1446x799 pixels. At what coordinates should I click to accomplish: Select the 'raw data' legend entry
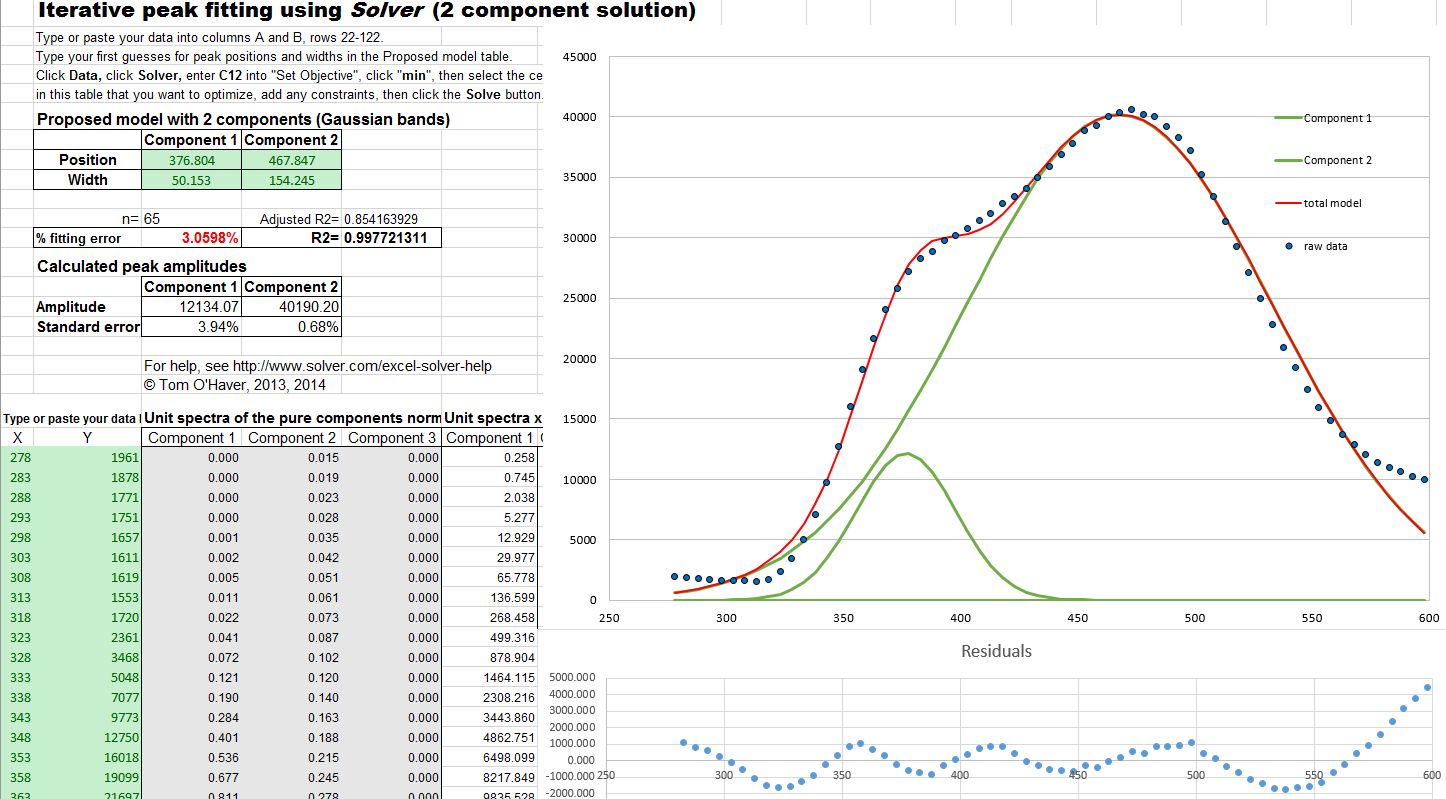click(1325, 246)
